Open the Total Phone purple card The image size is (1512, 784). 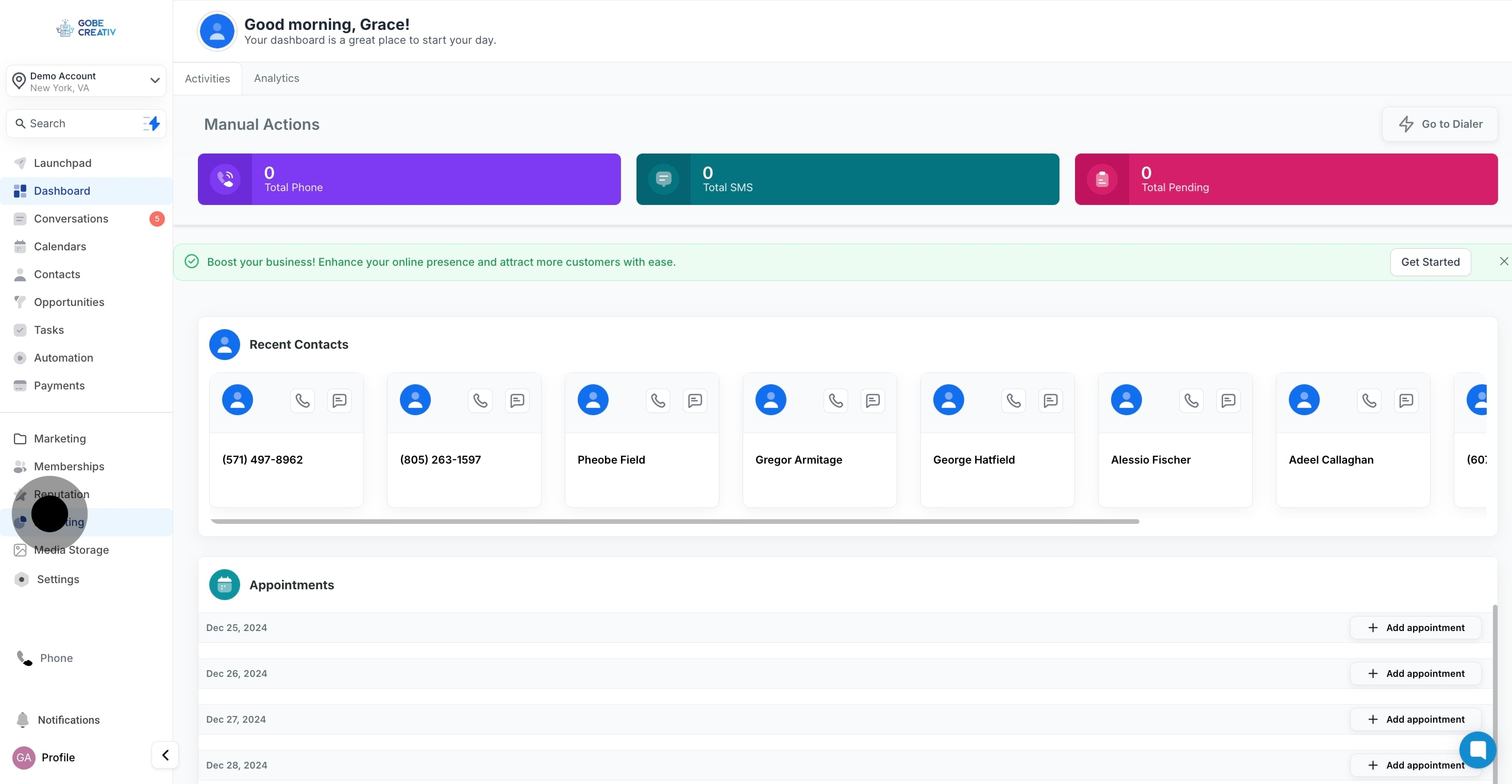[x=409, y=179]
